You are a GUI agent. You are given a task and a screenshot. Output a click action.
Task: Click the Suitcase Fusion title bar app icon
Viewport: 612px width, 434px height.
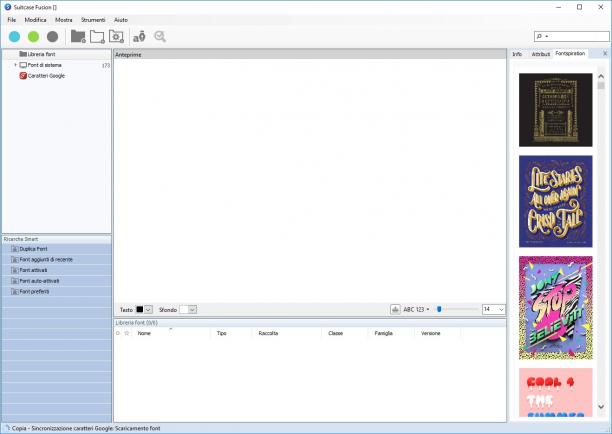pyautogui.click(x=7, y=7)
